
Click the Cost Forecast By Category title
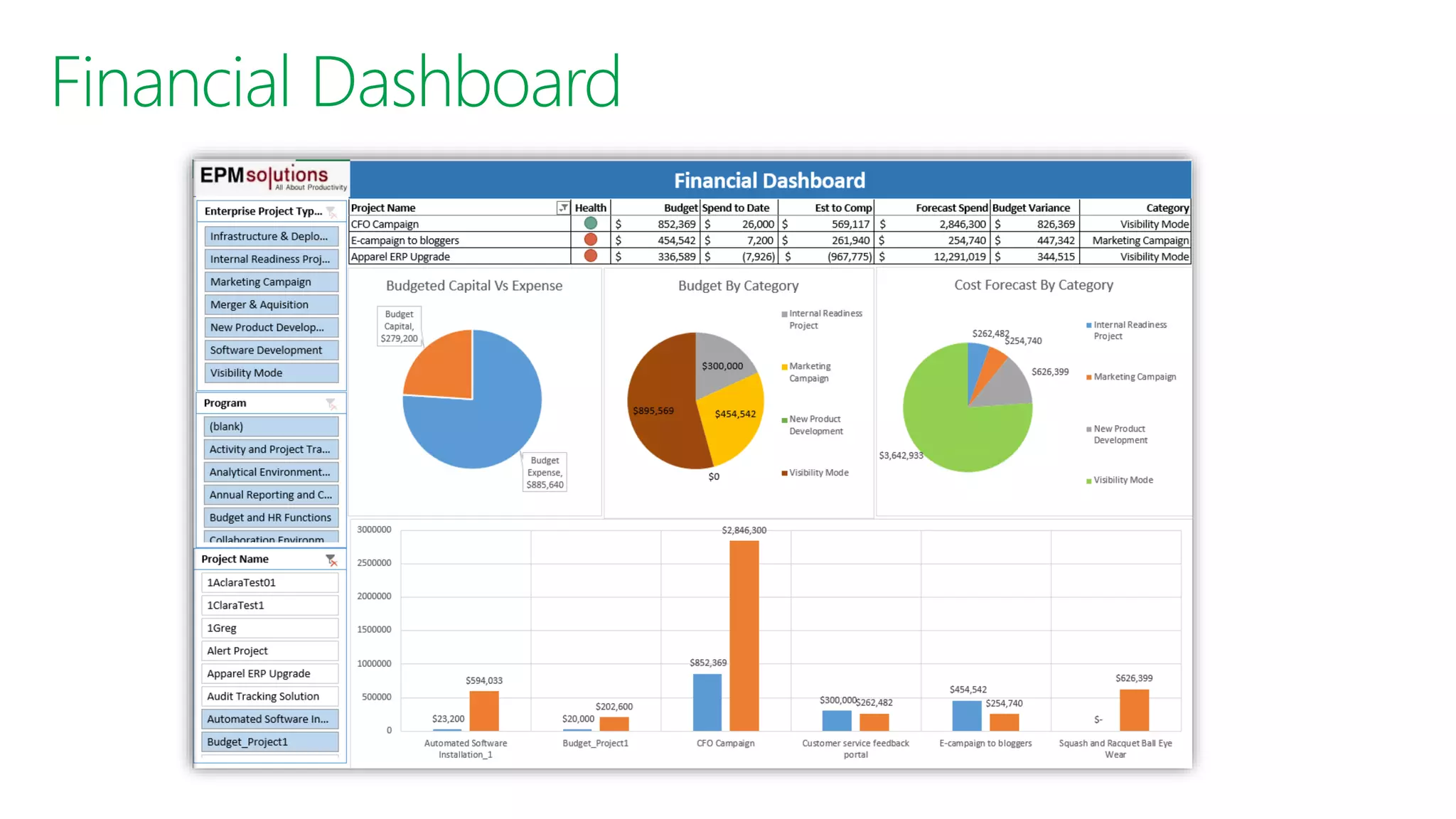pos(1034,285)
